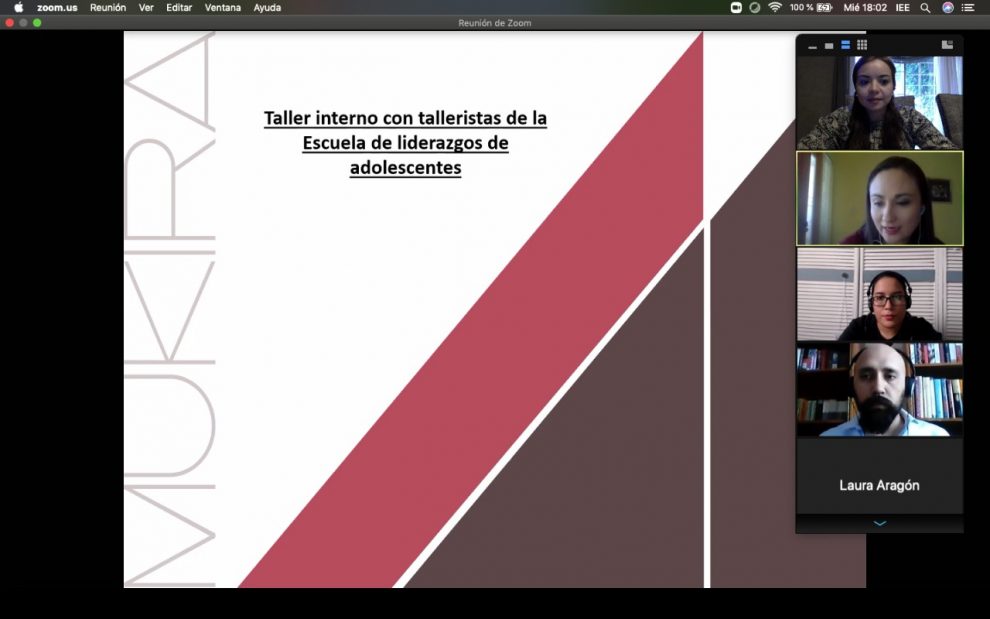
Task: Switch to grid gallery view
Action: pos(862,45)
